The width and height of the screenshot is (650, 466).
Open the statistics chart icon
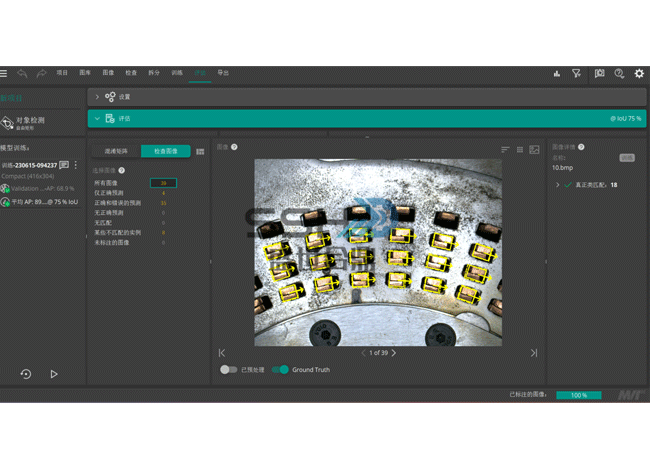click(x=556, y=73)
